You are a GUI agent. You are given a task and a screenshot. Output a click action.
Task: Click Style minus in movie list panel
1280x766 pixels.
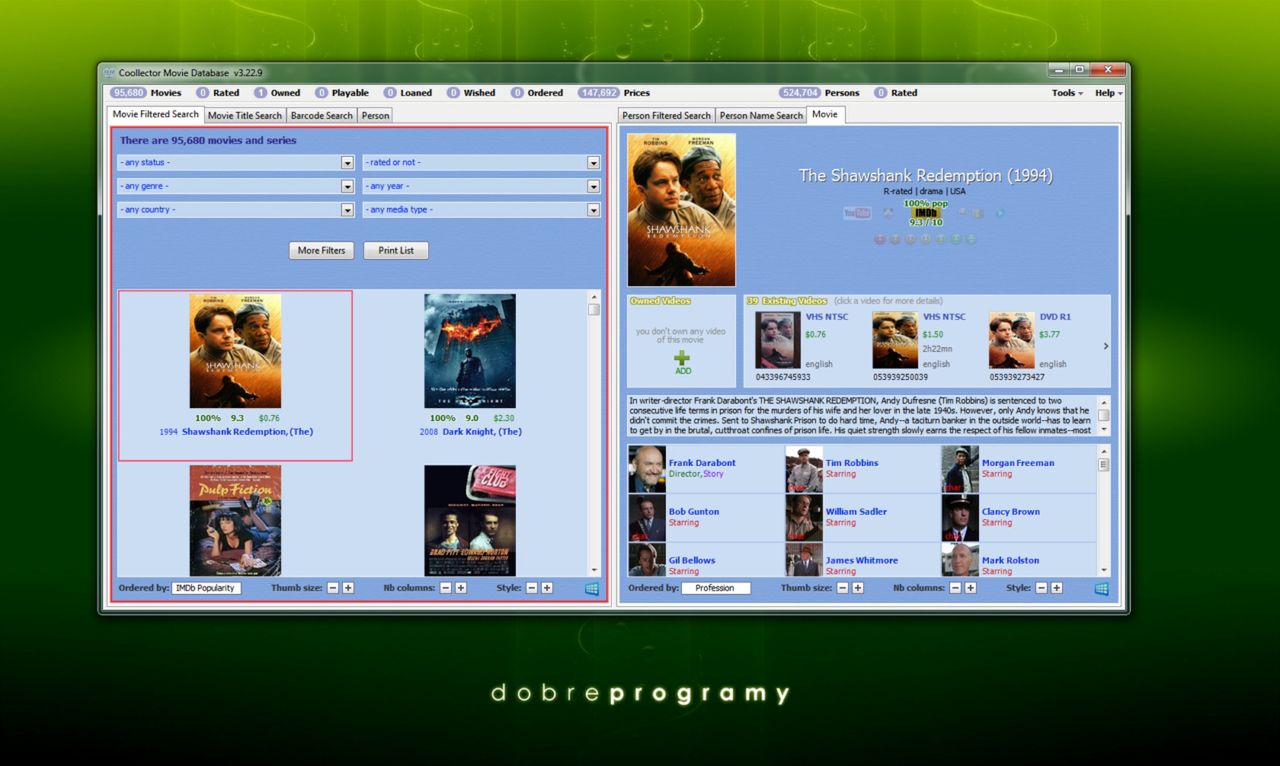[x=532, y=588]
